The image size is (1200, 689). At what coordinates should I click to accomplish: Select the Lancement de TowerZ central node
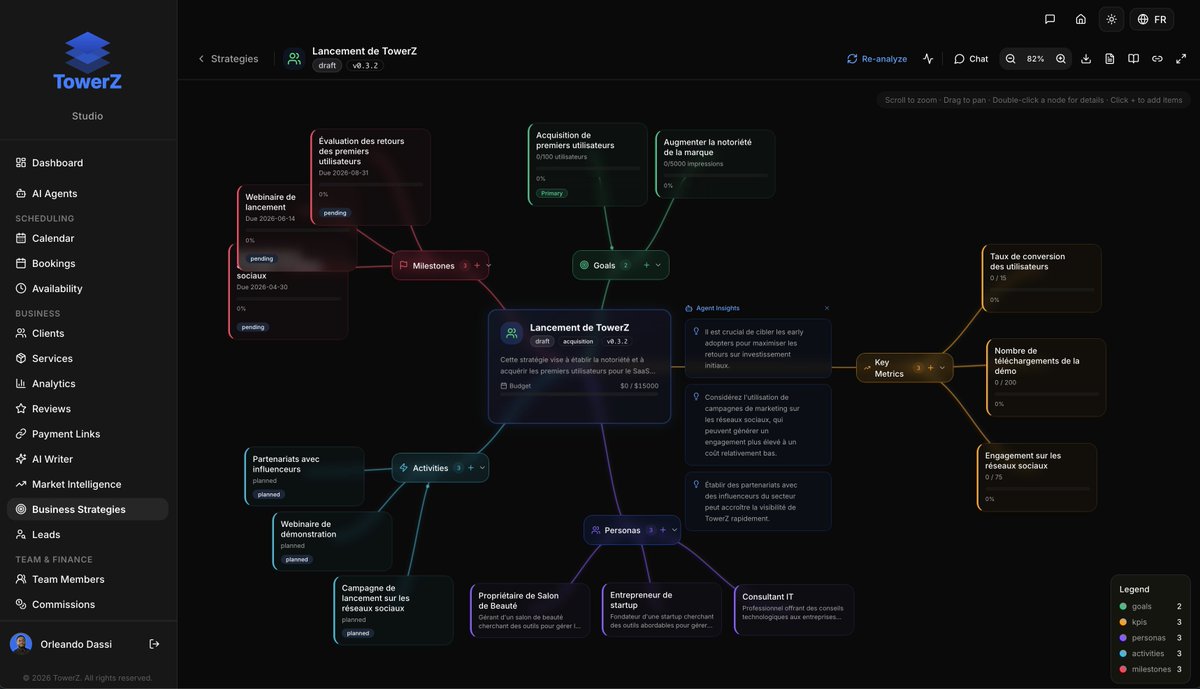(579, 366)
